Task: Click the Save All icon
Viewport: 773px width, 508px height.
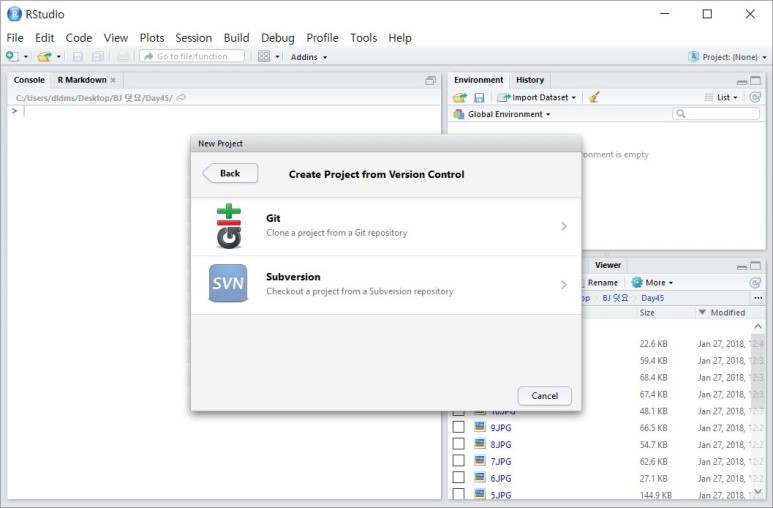Action: coord(98,57)
